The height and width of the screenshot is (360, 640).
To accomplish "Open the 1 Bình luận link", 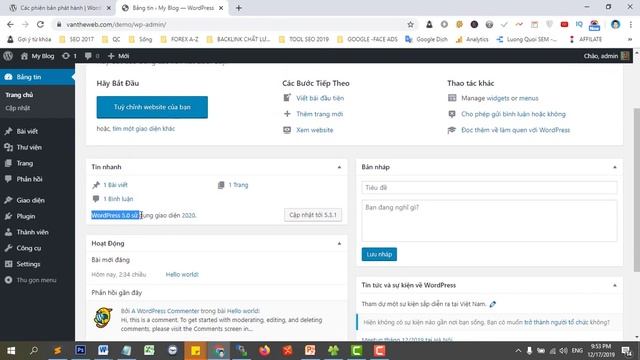I will coord(118,199).
